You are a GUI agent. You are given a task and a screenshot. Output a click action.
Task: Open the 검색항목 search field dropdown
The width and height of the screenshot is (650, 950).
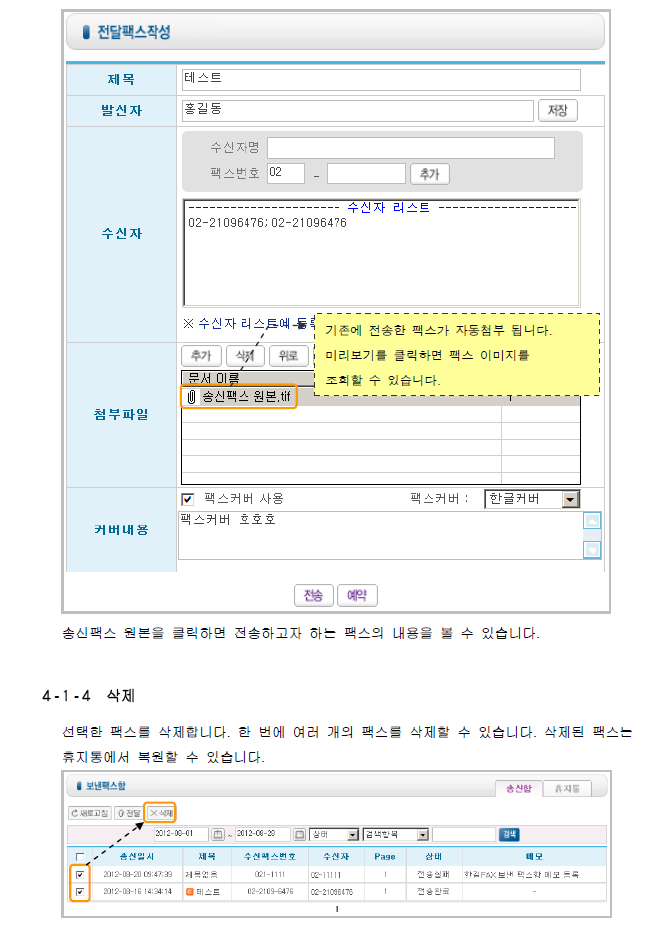423,834
